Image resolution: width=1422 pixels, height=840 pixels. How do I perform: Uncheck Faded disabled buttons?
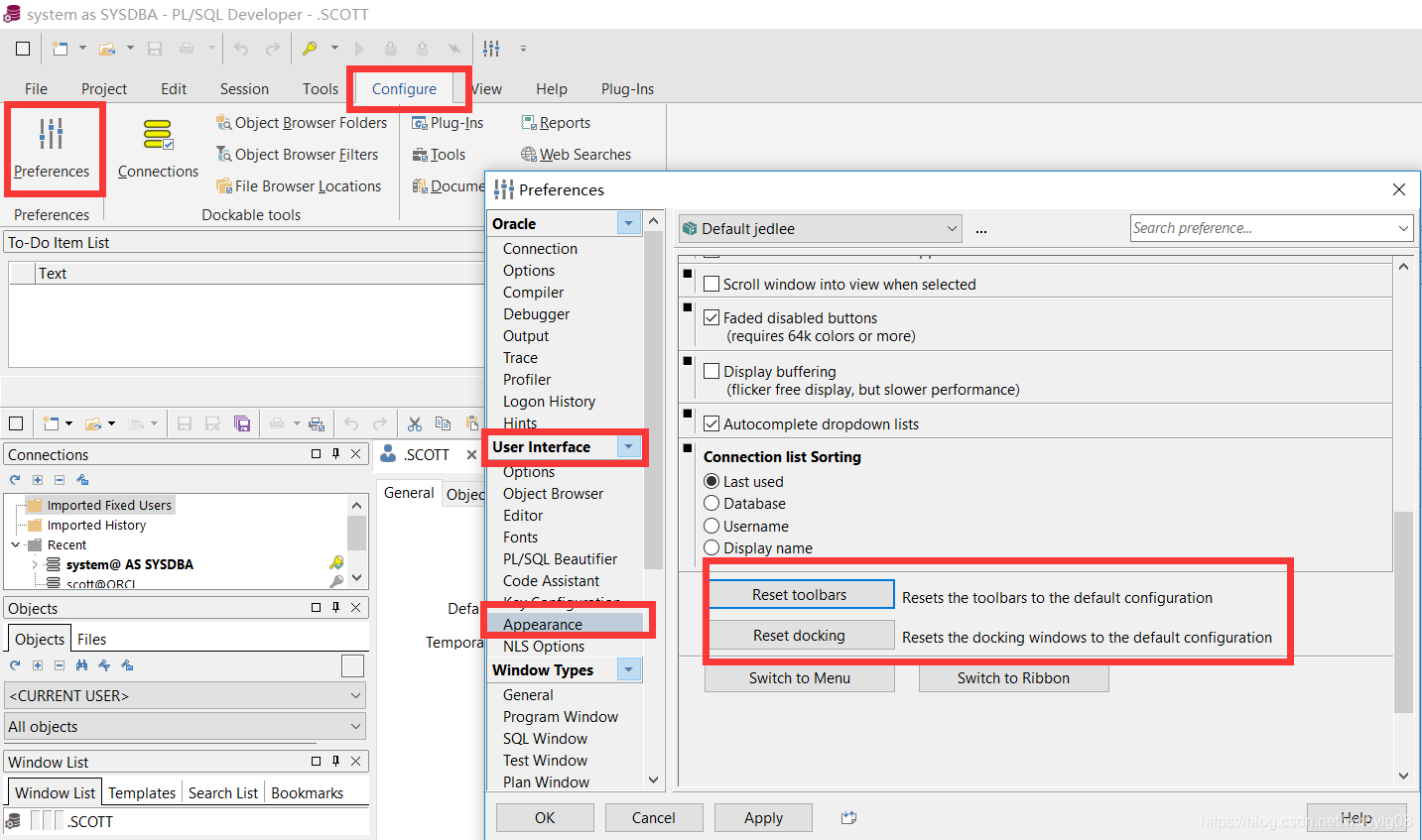click(x=711, y=318)
